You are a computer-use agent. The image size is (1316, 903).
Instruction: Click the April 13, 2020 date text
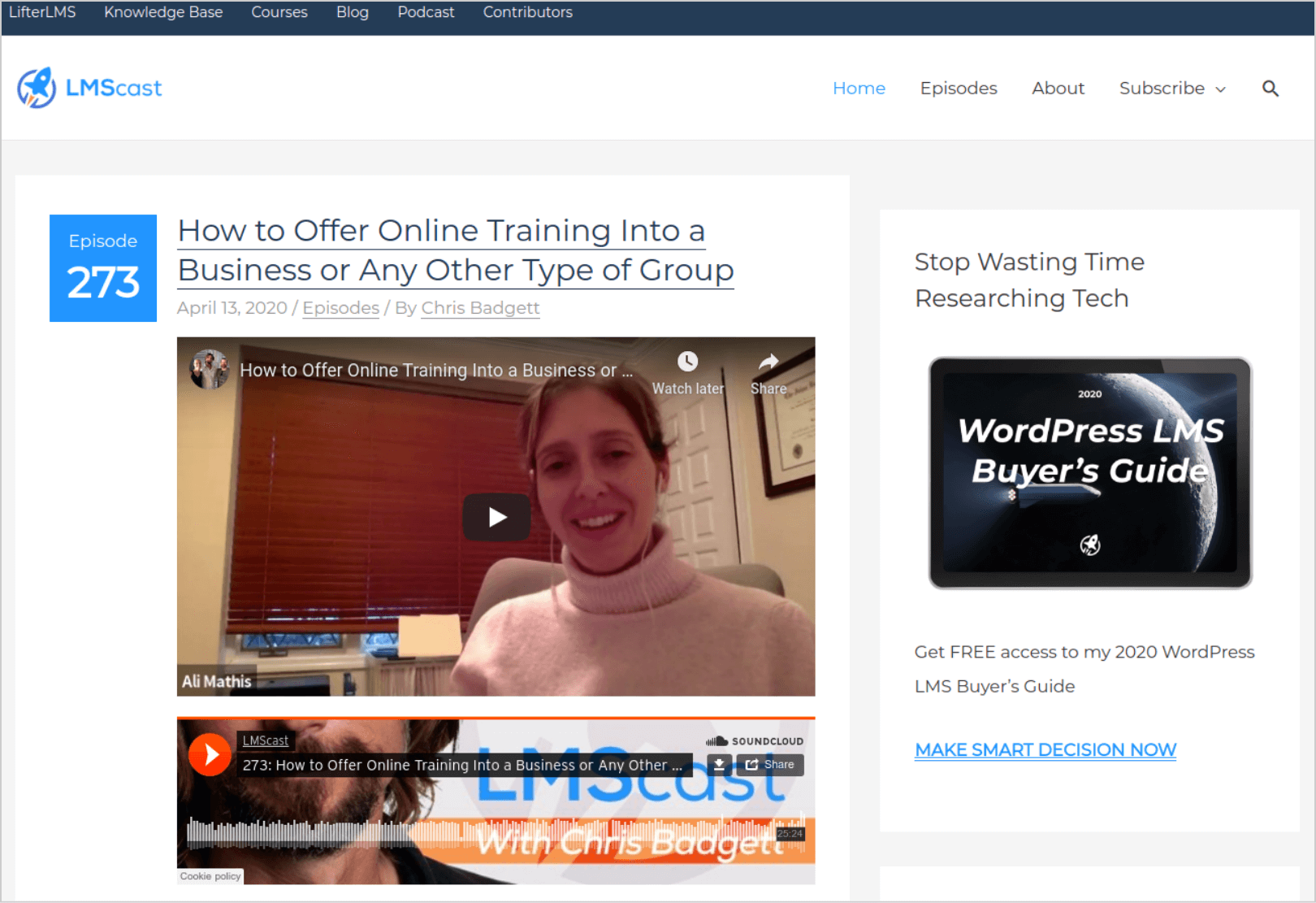(x=232, y=308)
